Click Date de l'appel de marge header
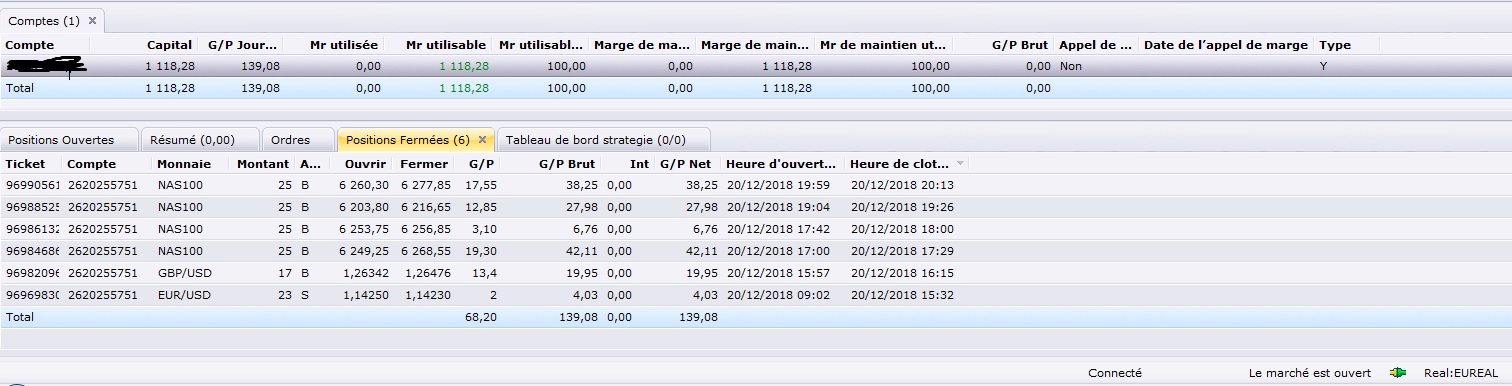 (x=1226, y=45)
